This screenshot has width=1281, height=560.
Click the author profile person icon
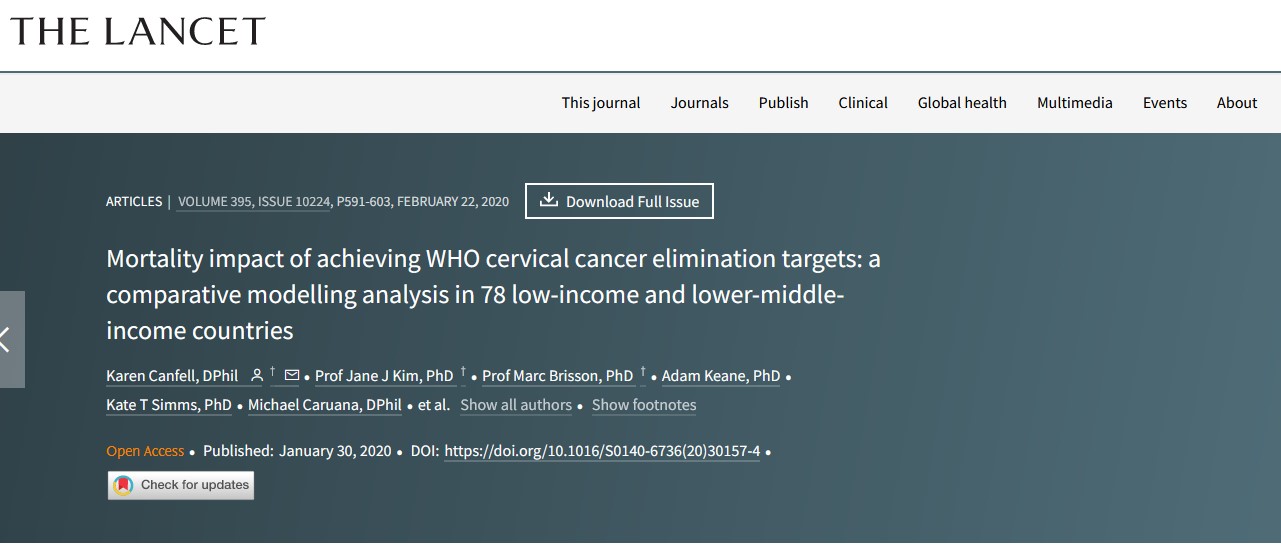[257, 376]
